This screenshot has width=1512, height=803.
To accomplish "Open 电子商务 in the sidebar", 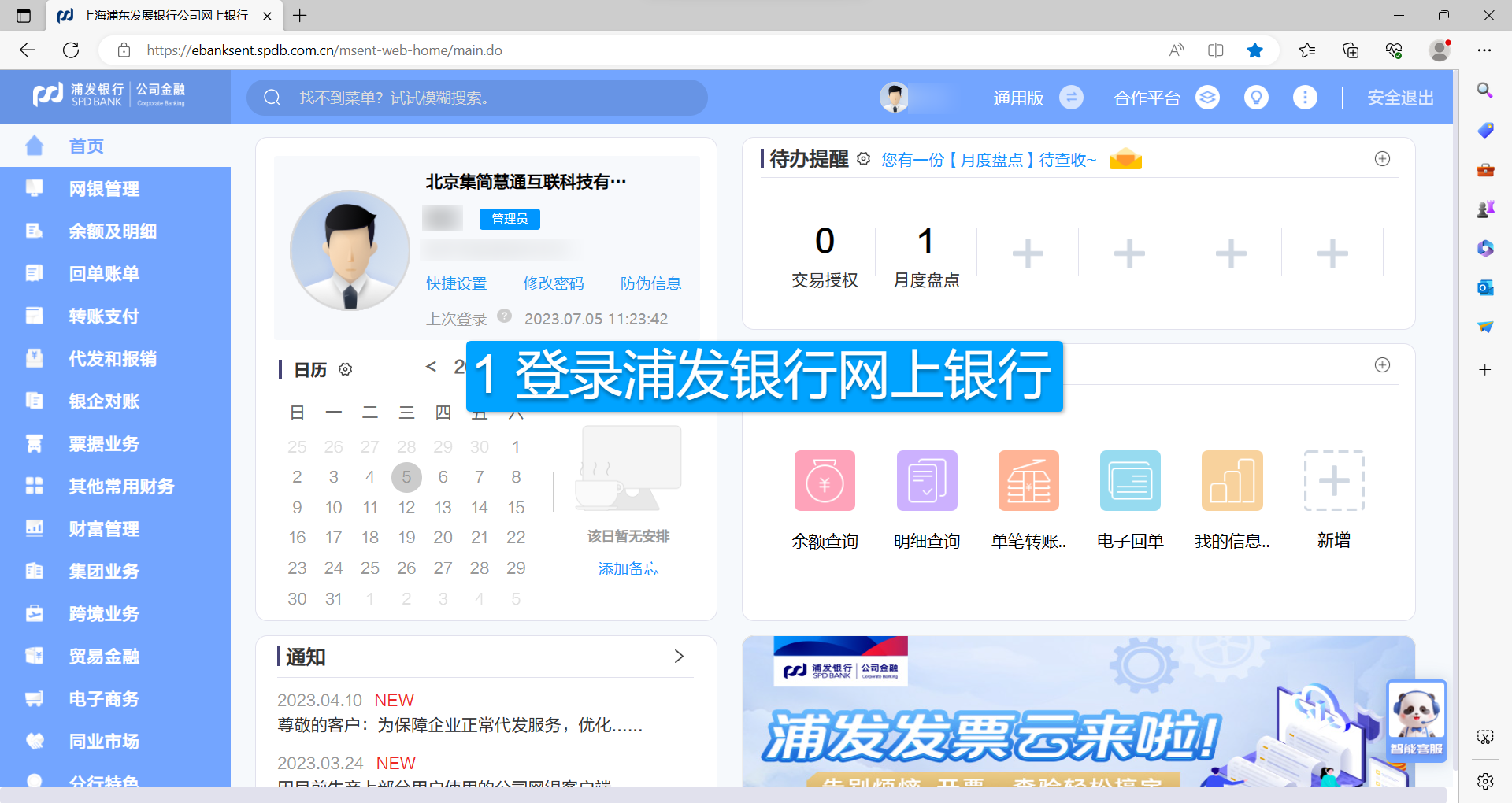I will [x=115, y=699].
